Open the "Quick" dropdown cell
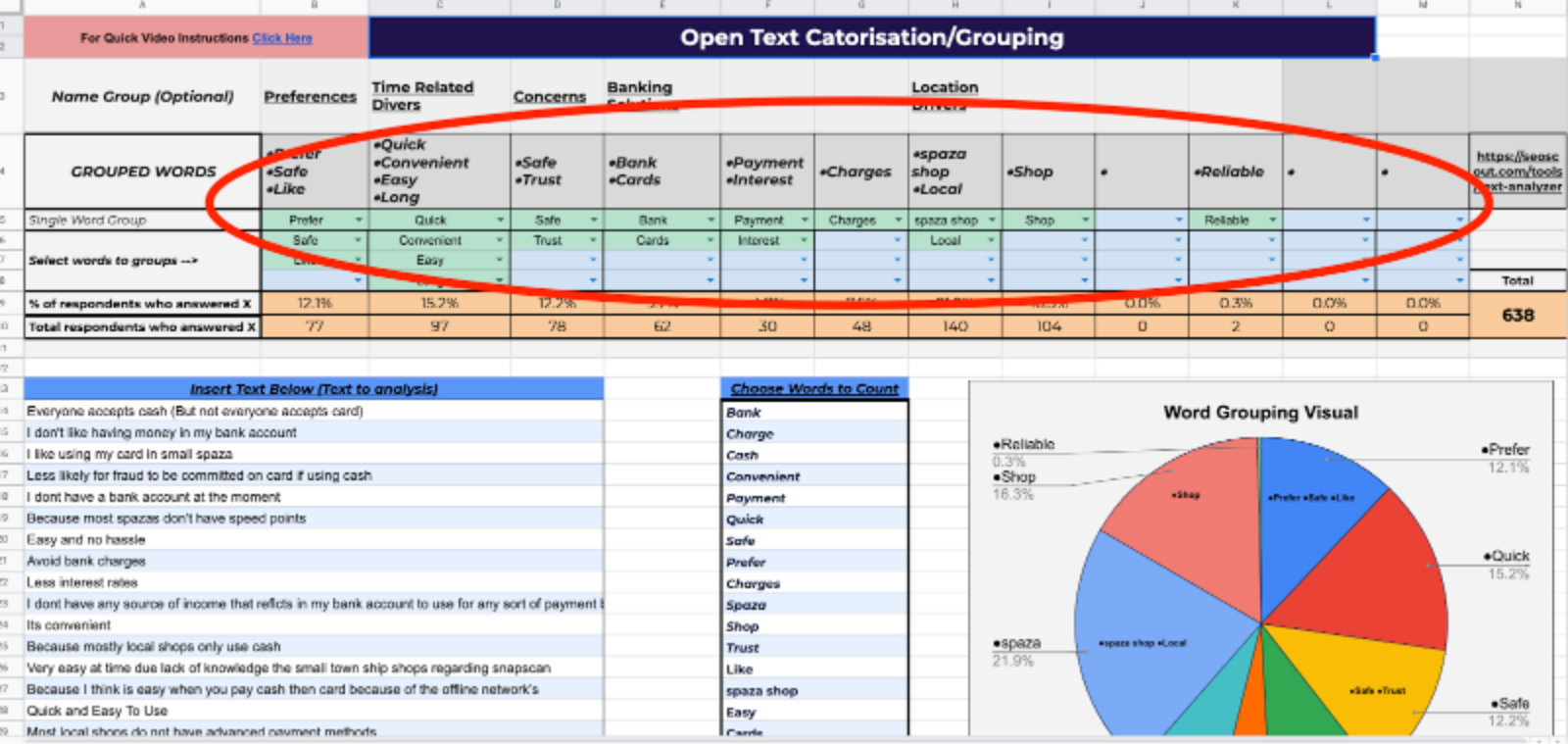1568x744 pixels. coord(439,221)
